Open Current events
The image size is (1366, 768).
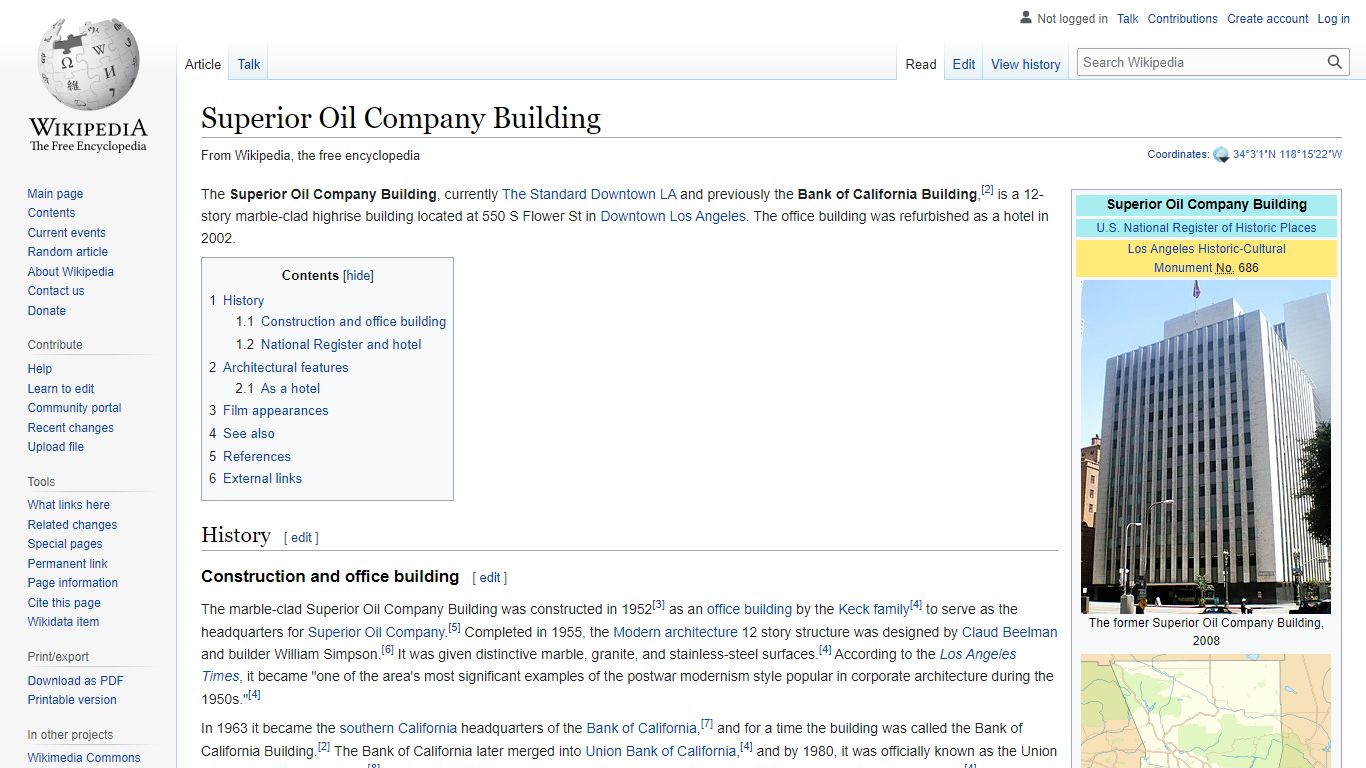click(x=67, y=233)
